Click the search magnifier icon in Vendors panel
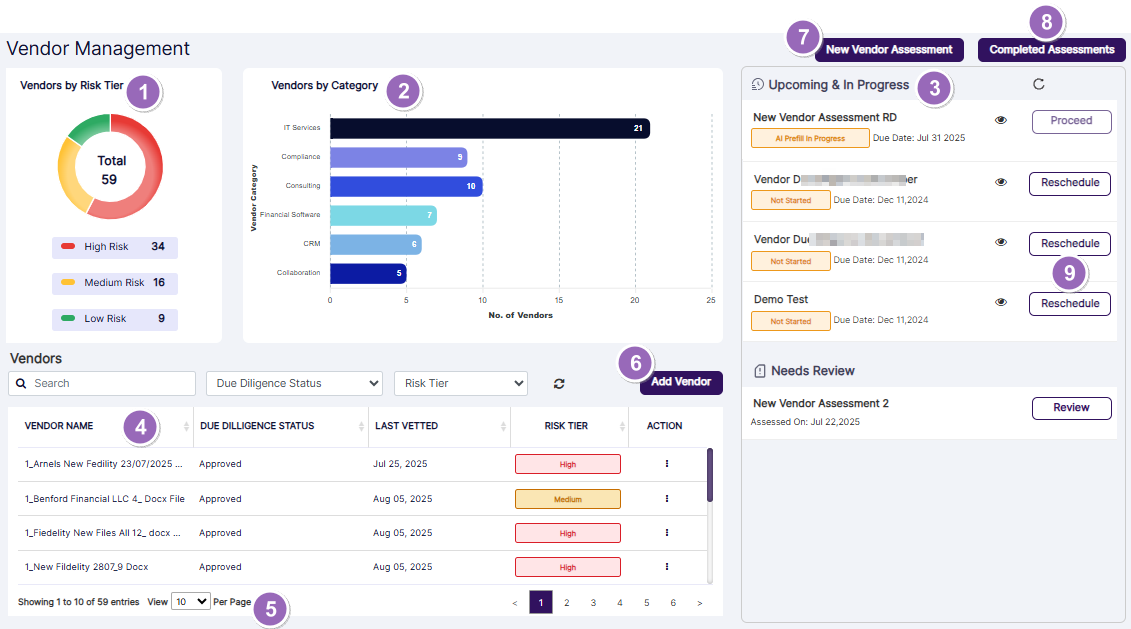The width and height of the screenshot is (1131, 629). point(22,383)
